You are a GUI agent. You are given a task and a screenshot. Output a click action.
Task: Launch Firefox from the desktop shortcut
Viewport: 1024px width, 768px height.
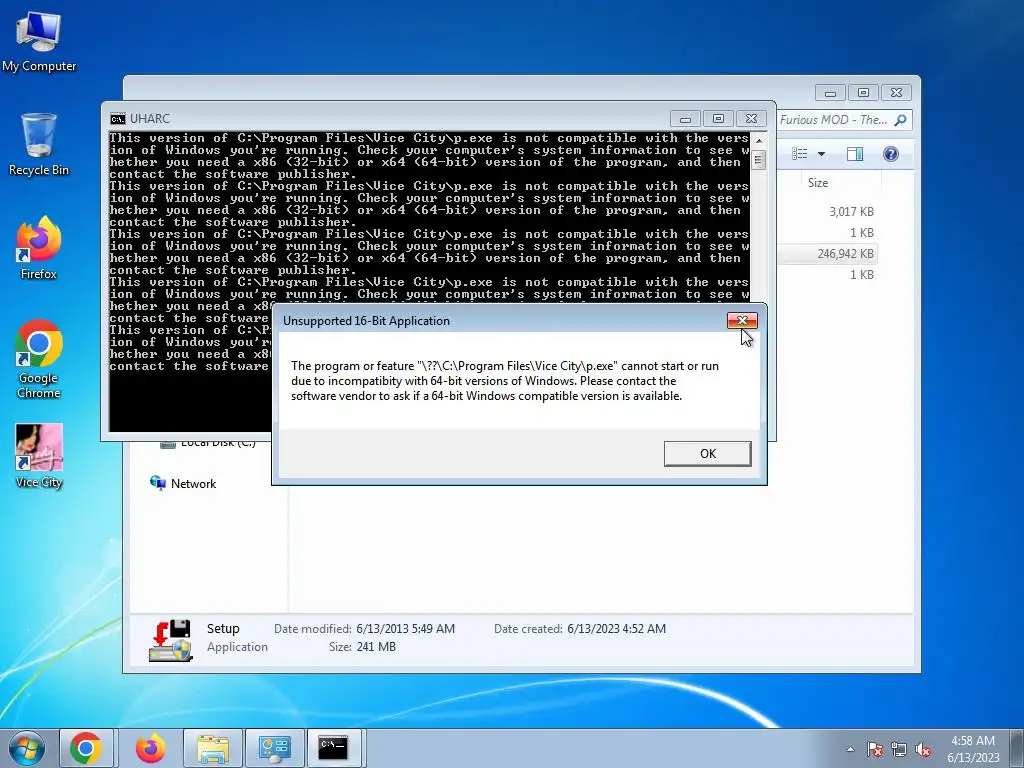coord(39,248)
